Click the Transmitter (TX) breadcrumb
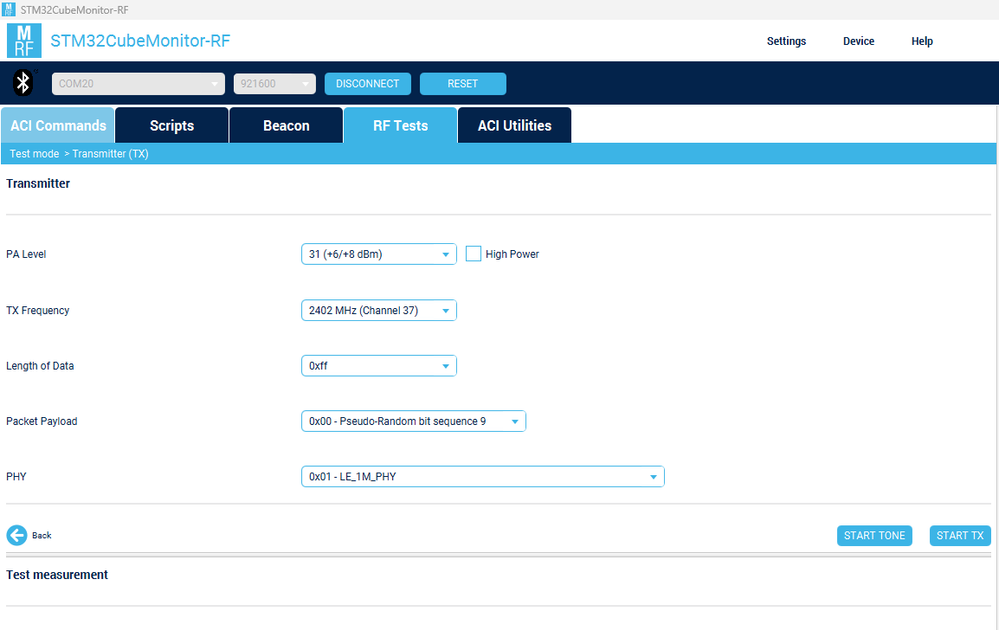This screenshot has height=630, width=999. (x=110, y=154)
